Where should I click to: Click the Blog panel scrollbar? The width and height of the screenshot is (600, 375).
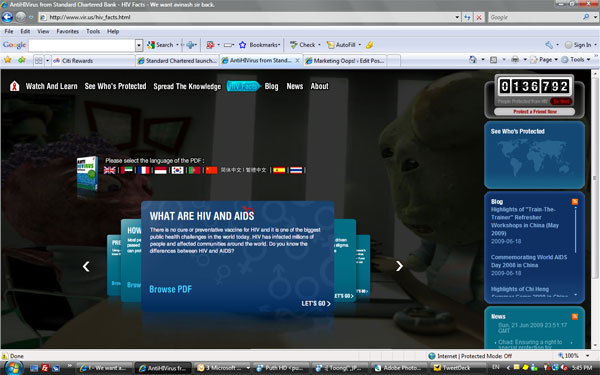[576, 230]
